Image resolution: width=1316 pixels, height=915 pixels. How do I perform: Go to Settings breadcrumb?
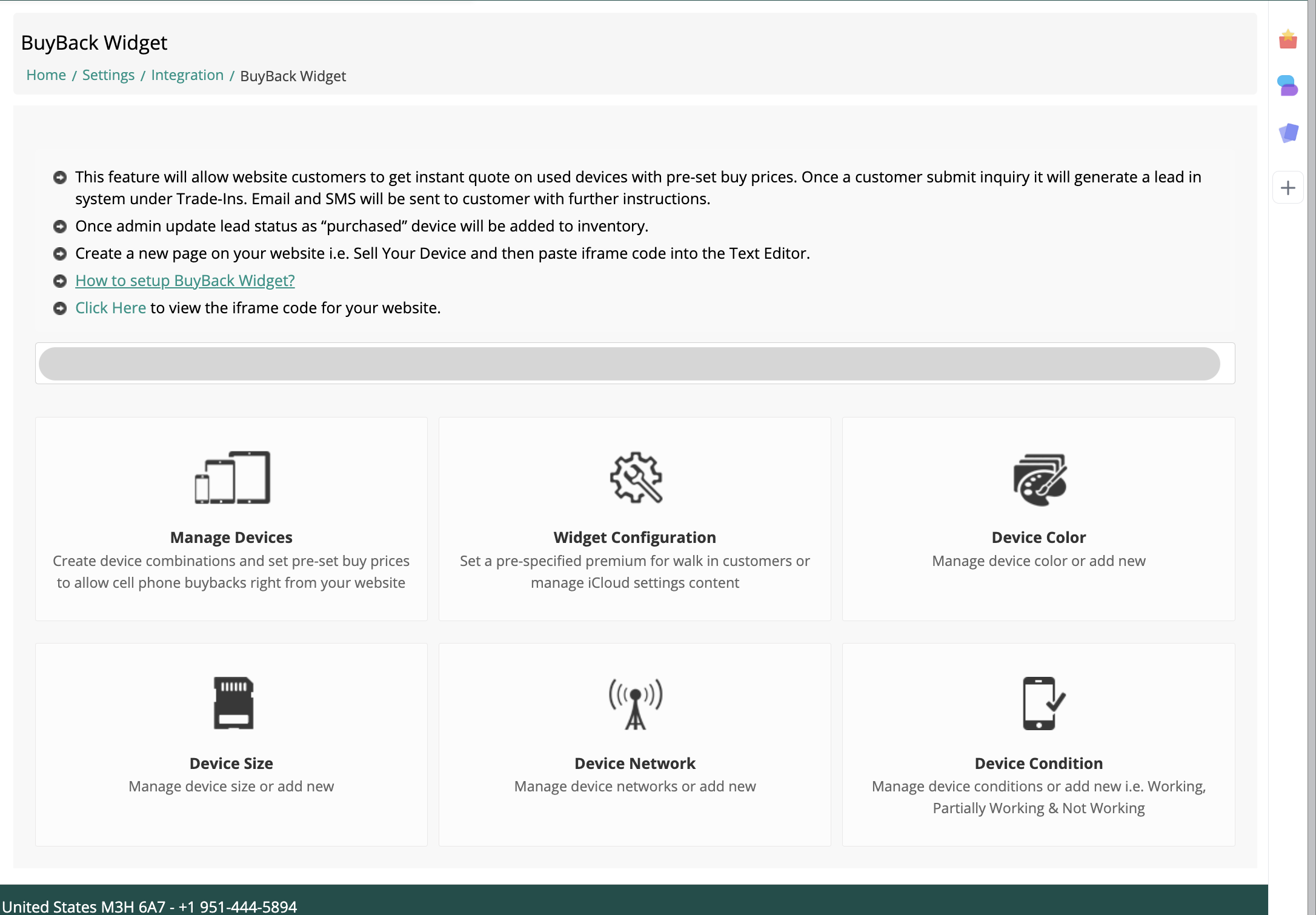click(x=108, y=75)
